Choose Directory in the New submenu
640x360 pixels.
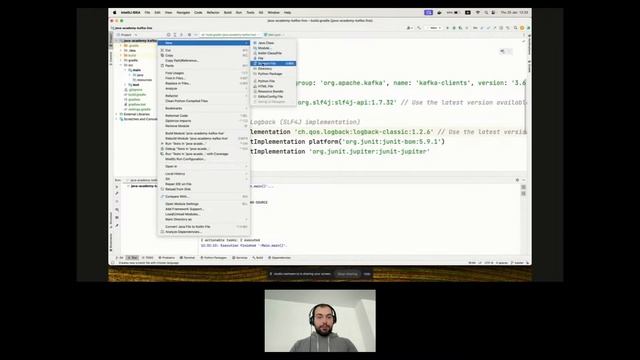click(273, 69)
